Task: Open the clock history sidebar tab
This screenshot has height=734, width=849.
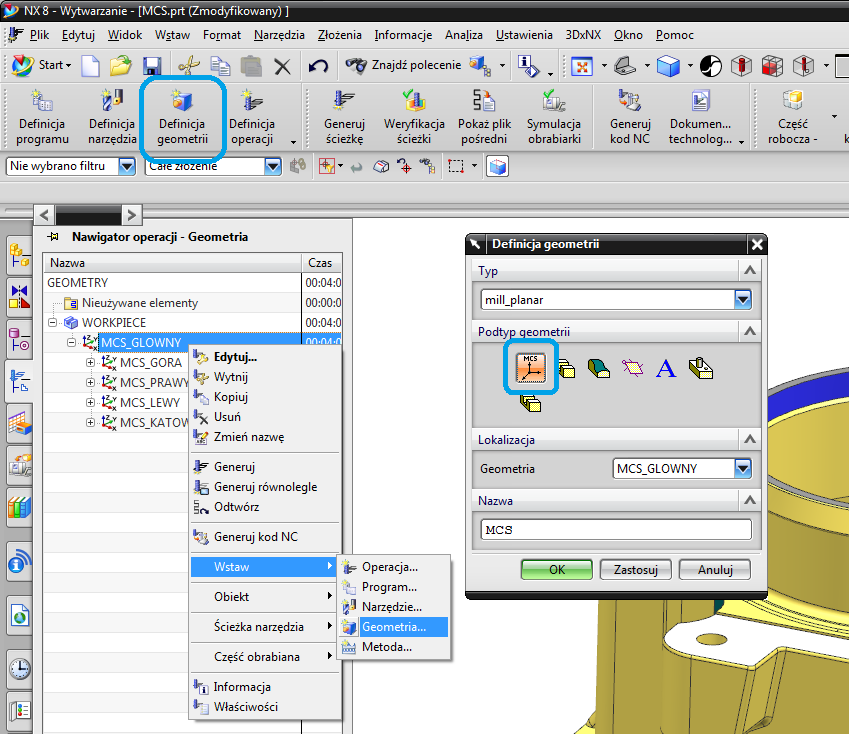Action: click(20, 669)
